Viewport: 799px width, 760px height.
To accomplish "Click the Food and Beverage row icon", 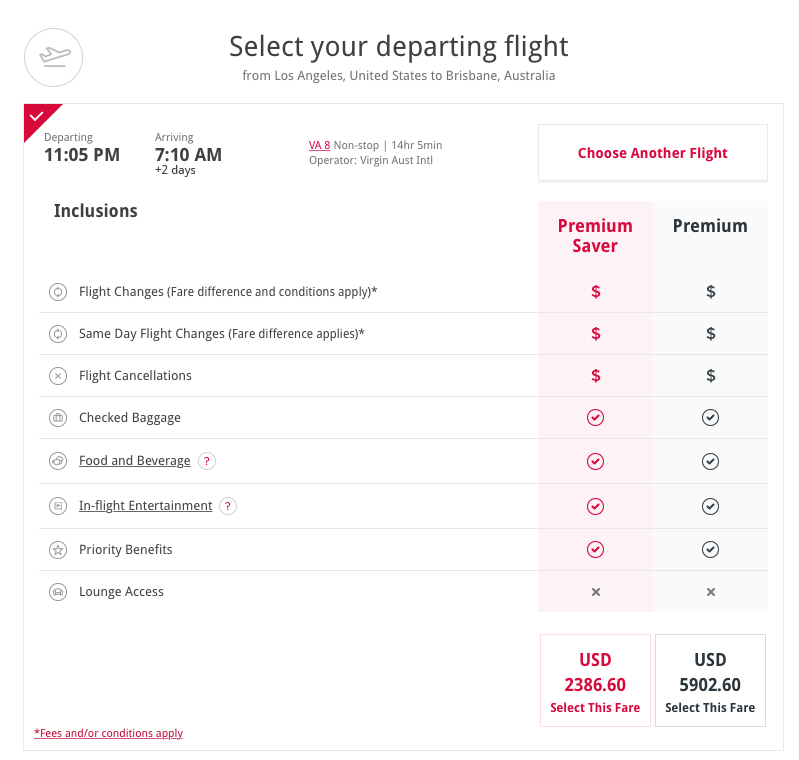I will pos(58,461).
